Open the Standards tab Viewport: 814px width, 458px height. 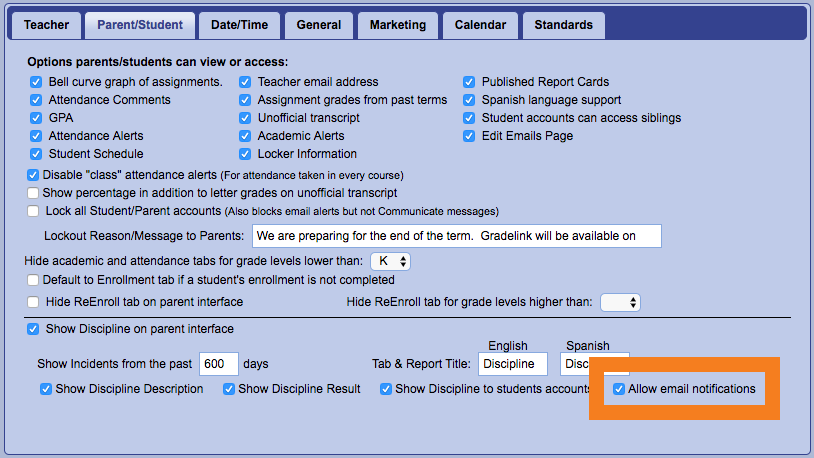(x=563, y=24)
